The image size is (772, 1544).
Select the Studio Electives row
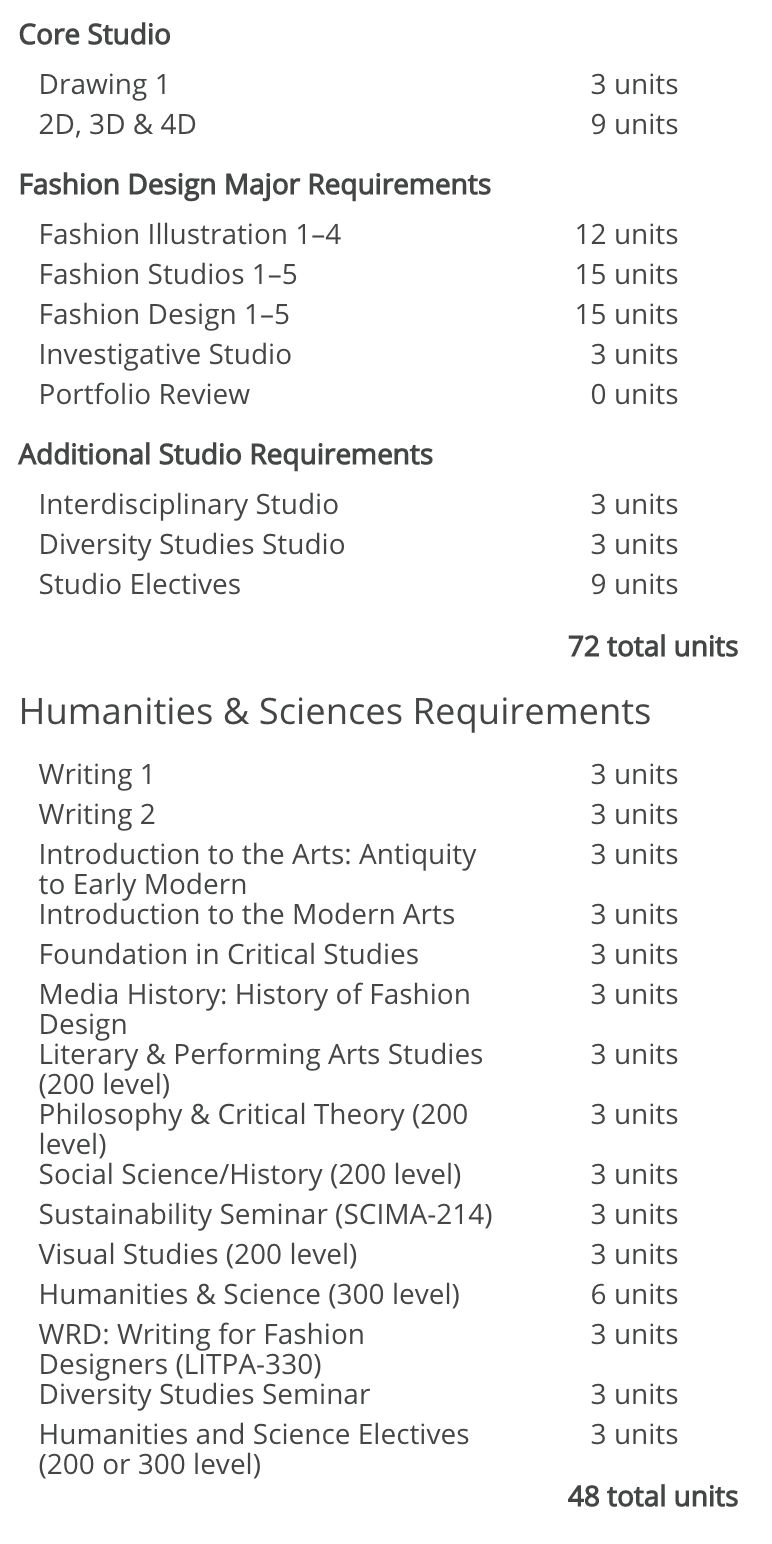358,585
